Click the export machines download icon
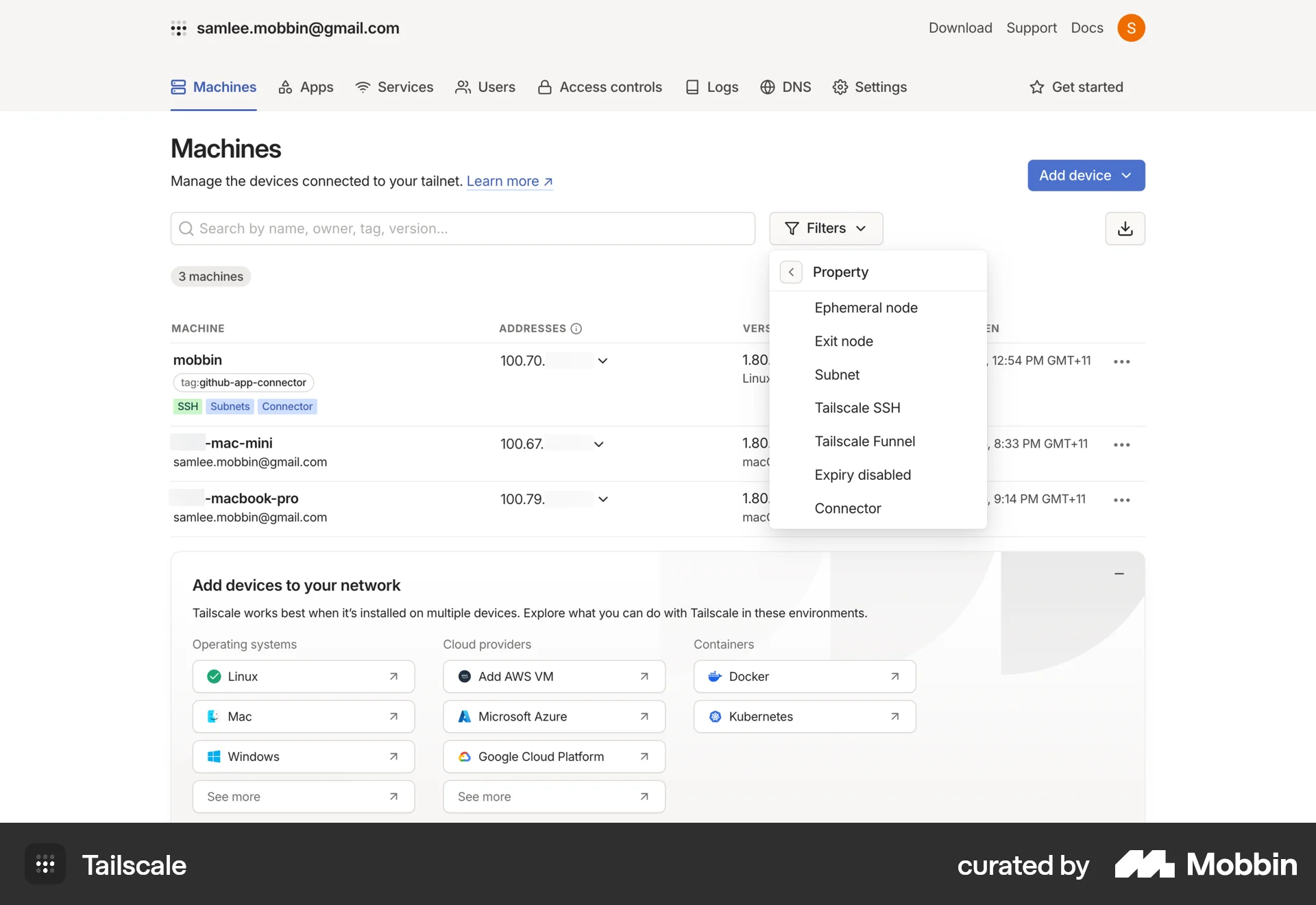 coord(1125,228)
